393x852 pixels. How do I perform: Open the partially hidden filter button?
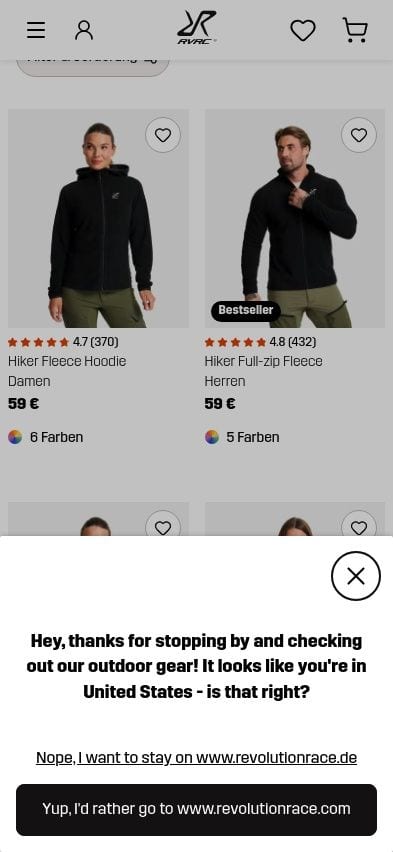(93, 66)
